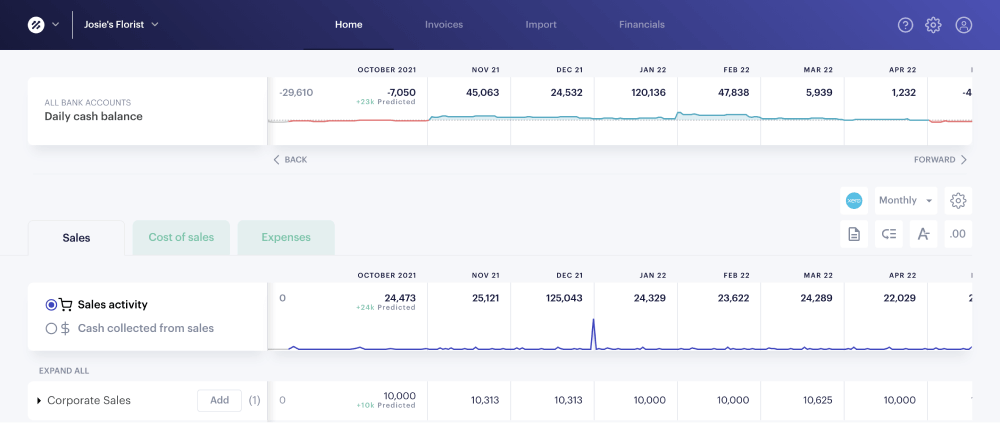Move forward in the cash timeline
1000x423 pixels.
tap(941, 160)
